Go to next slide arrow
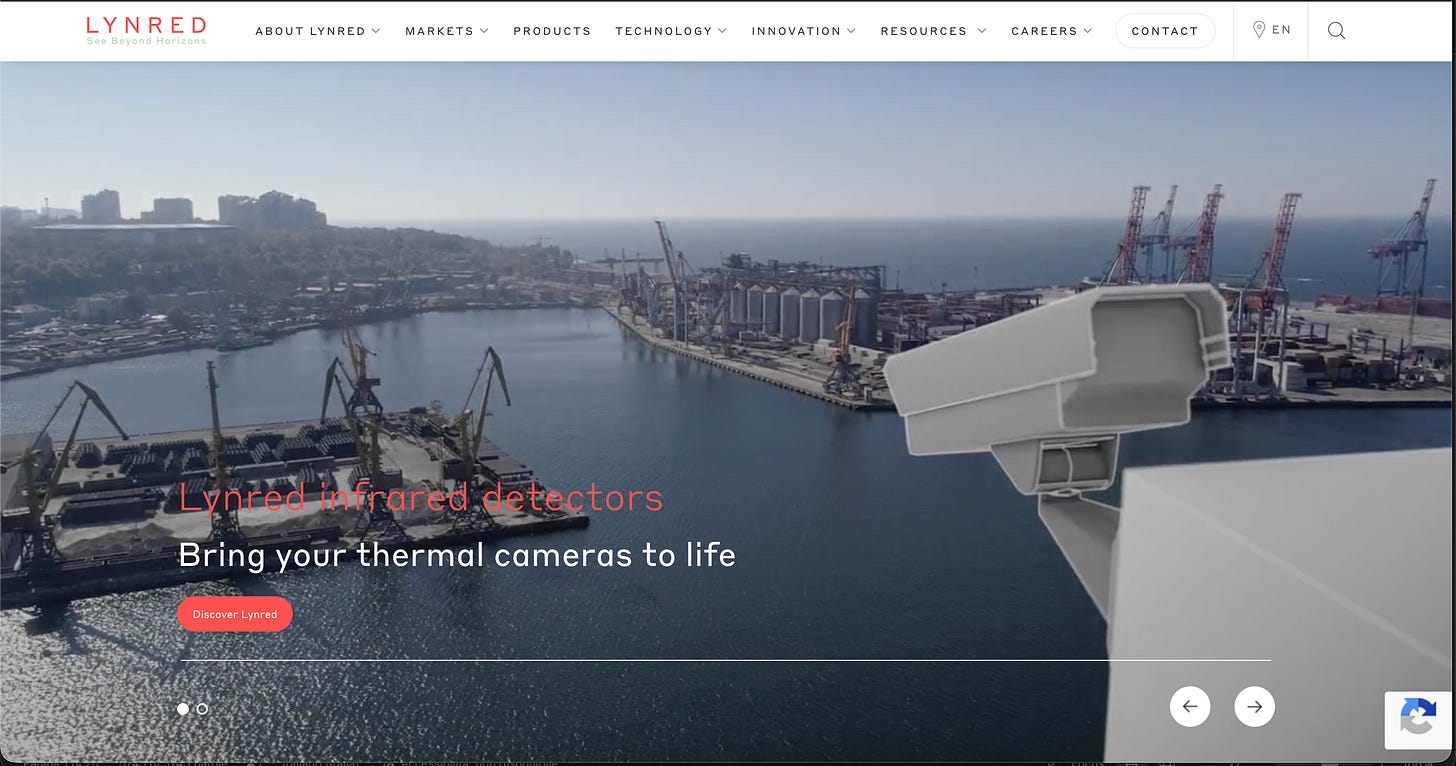This screenshot has width=1456, height=766. pos(1254,706)
